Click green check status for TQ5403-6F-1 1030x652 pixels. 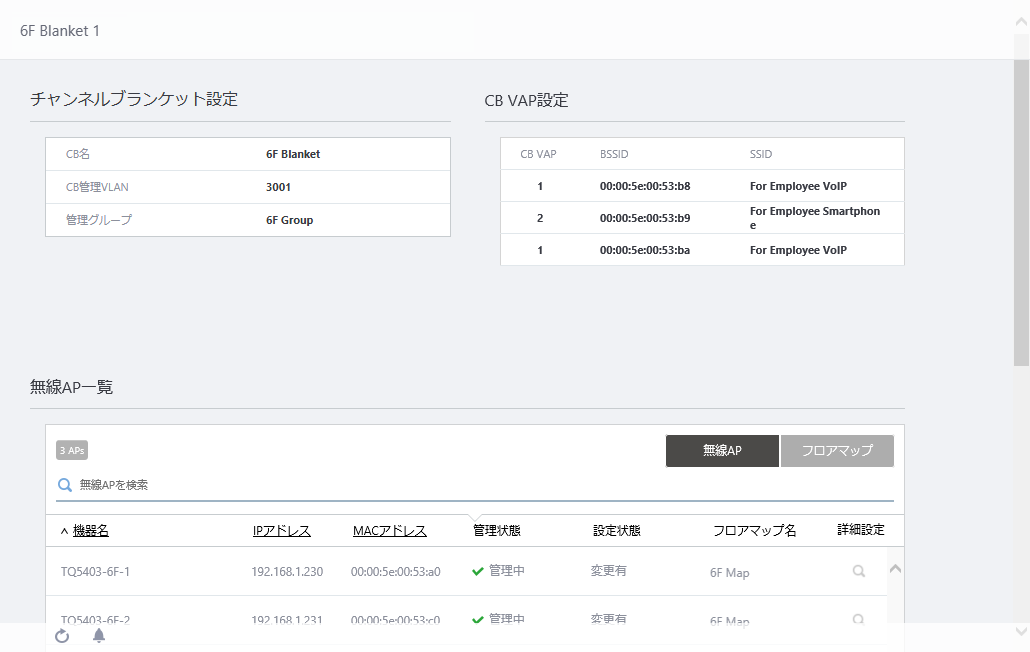tap(478, 571)
